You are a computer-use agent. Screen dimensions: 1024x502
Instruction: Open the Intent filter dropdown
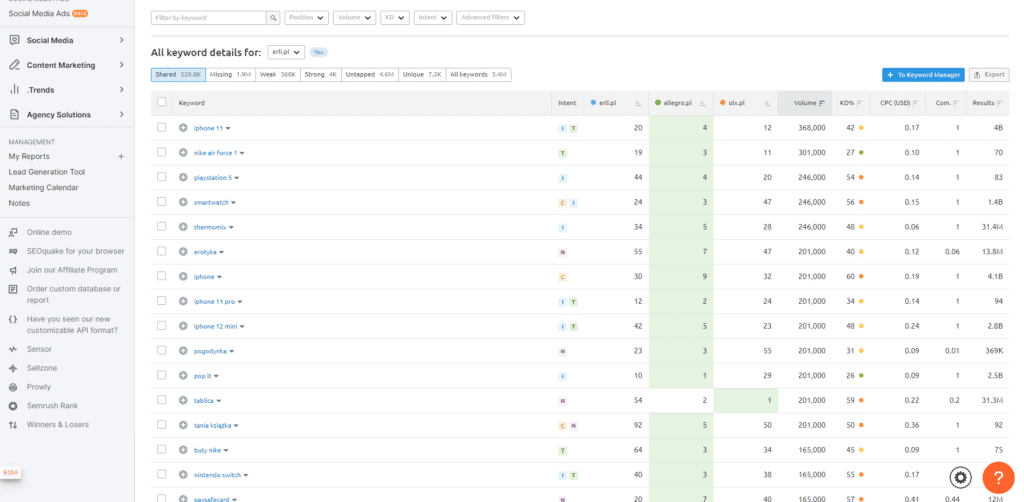click(x=433, y=18)
